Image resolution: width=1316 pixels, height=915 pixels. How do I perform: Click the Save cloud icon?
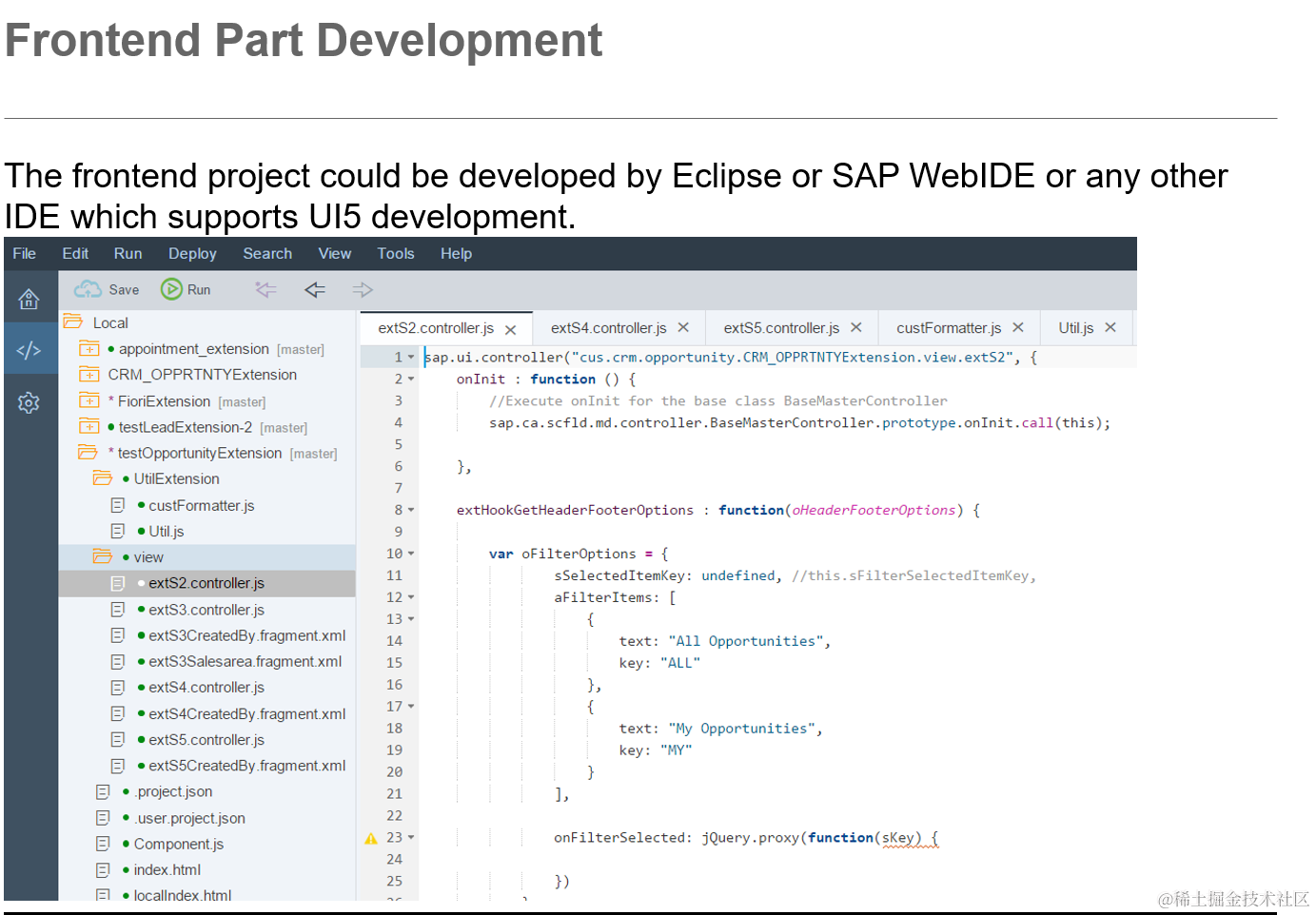click(88, 289)
